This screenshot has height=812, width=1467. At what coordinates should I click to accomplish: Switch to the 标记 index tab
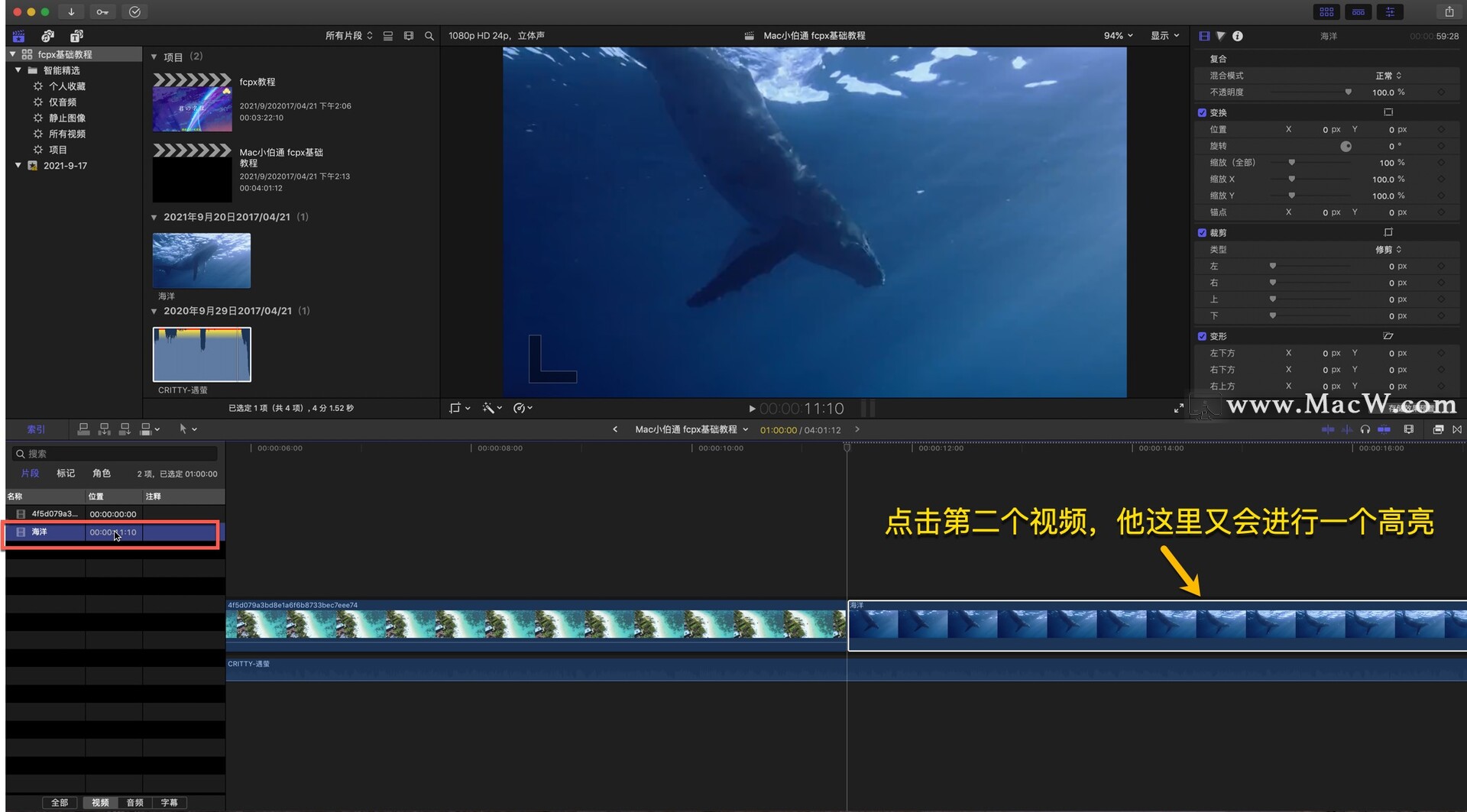pos(66,474)
